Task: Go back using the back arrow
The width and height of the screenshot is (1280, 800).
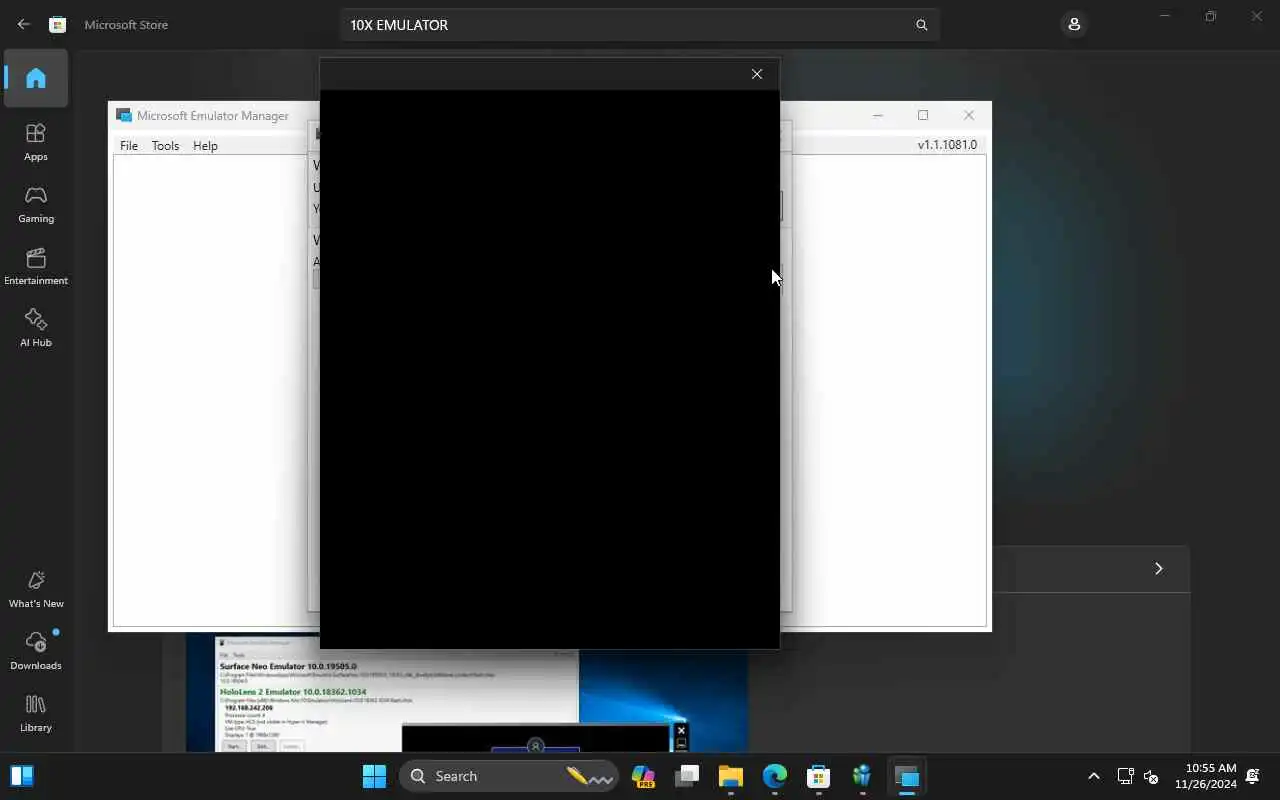Action: (24, 24)
